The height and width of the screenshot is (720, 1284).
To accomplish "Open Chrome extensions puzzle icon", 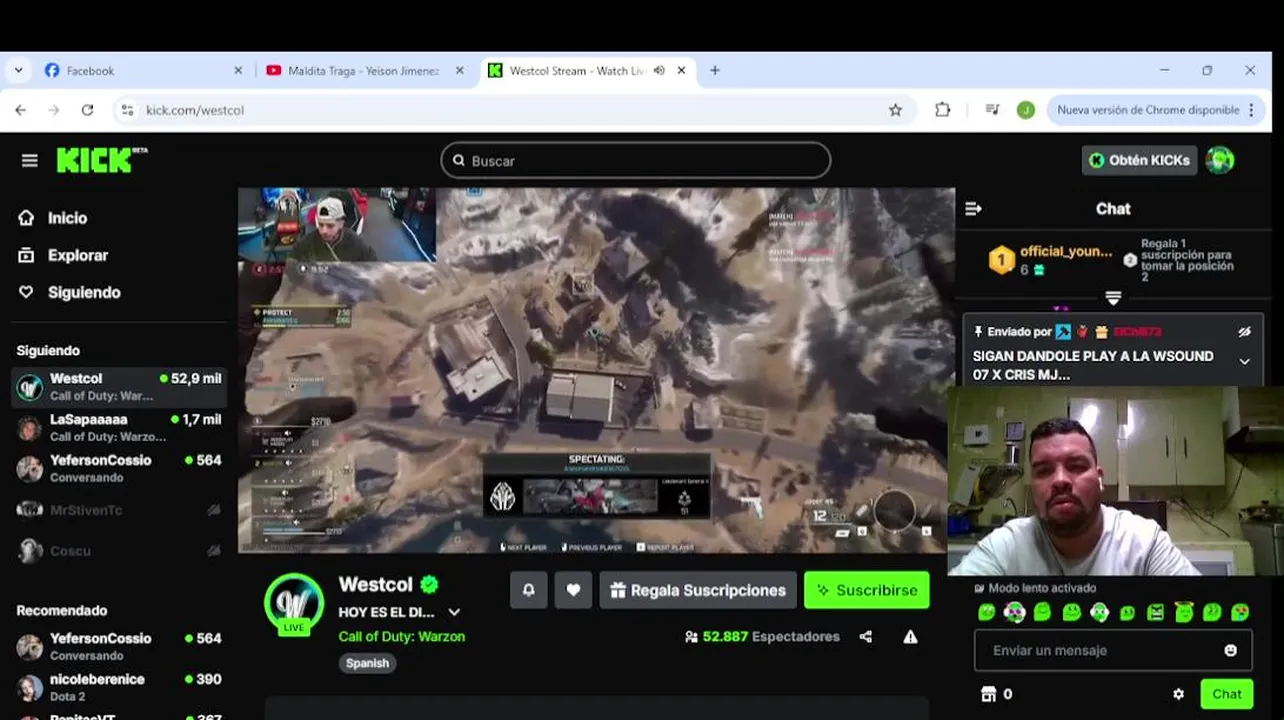I will pos(942,110).
